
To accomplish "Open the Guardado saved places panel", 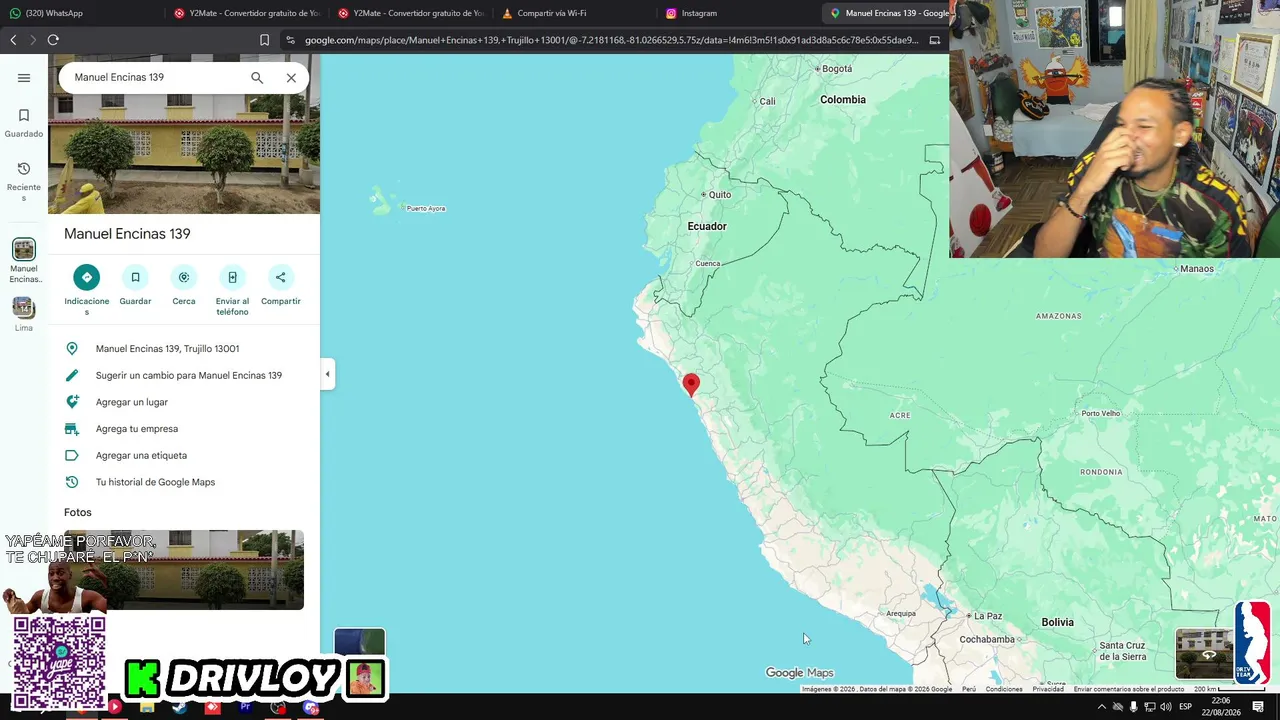I will click(24, 123).
